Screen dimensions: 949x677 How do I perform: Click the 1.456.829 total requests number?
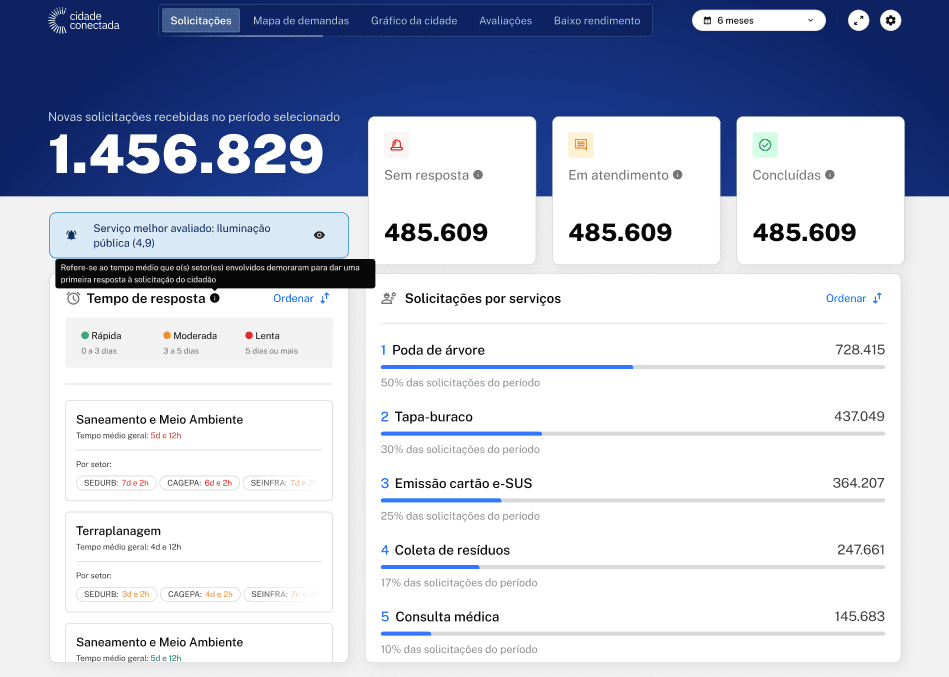(186, 154)
